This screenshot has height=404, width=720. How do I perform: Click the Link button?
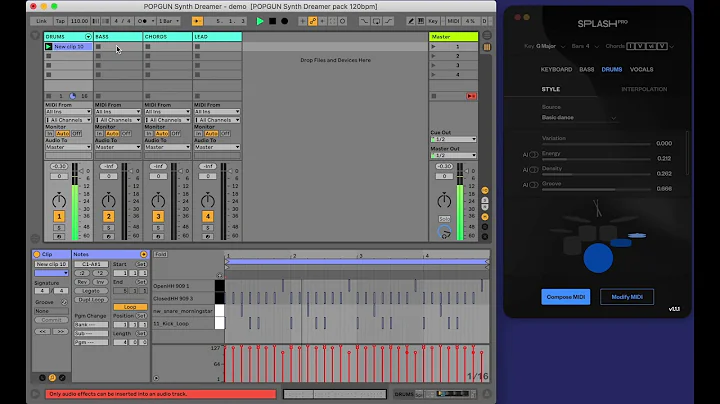click(41, 21)
